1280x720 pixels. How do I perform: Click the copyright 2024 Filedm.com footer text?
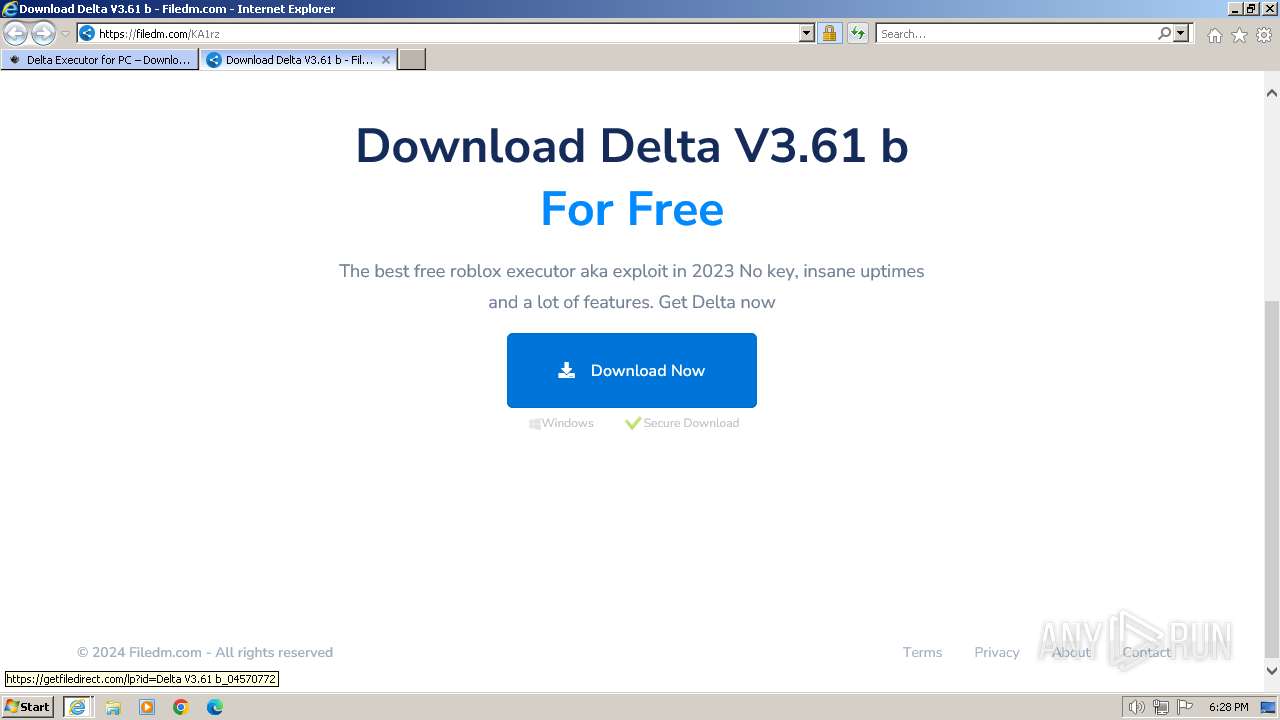pos(205,652)
